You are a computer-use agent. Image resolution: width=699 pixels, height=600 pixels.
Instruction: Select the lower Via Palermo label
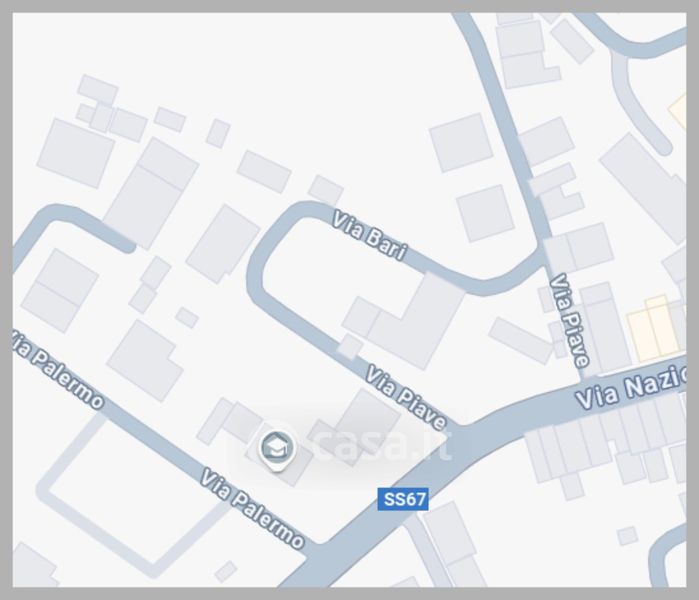click(252, 508)
